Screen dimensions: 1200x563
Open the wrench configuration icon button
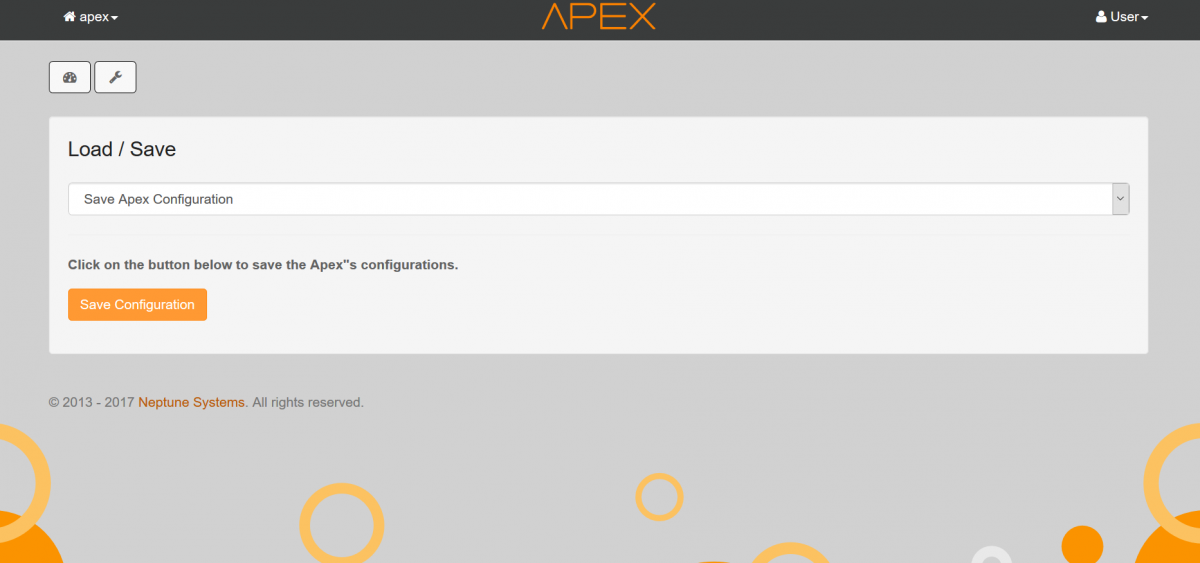pos(115,77)
